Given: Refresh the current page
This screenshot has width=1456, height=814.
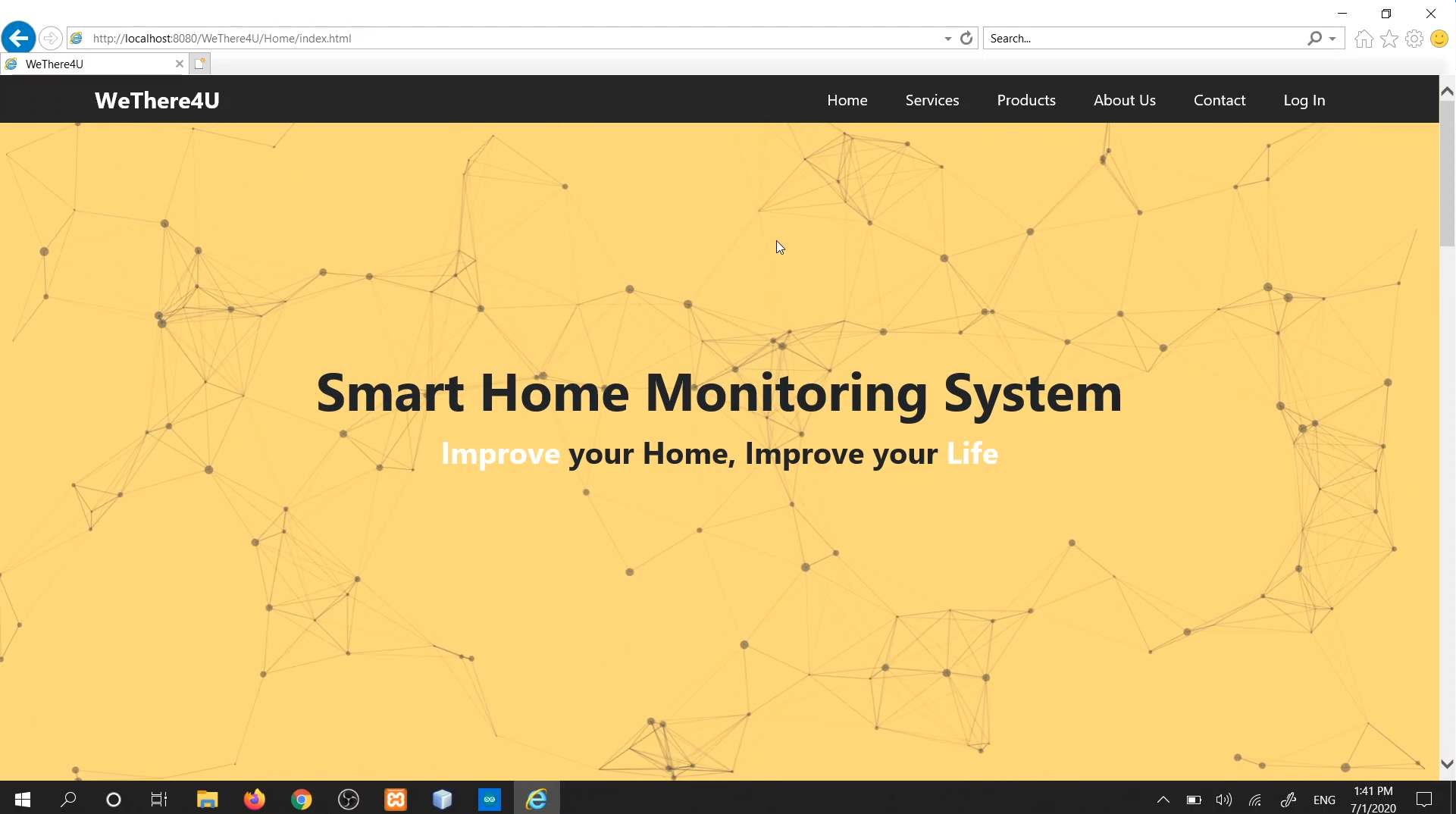Looking at the screenshot, I should tap(966, 38).
